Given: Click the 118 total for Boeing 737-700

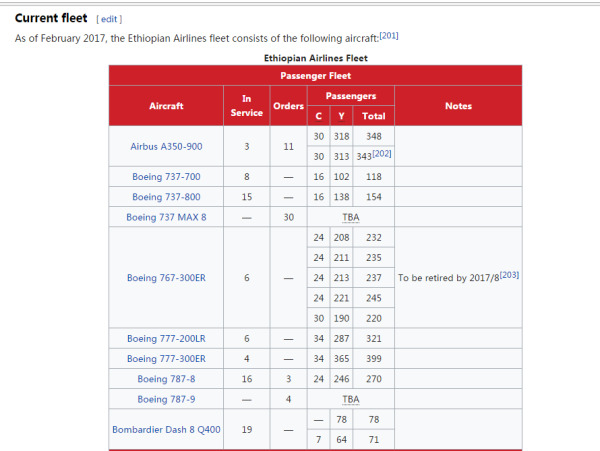Looking at the screenshot, I should pos(373,177).
